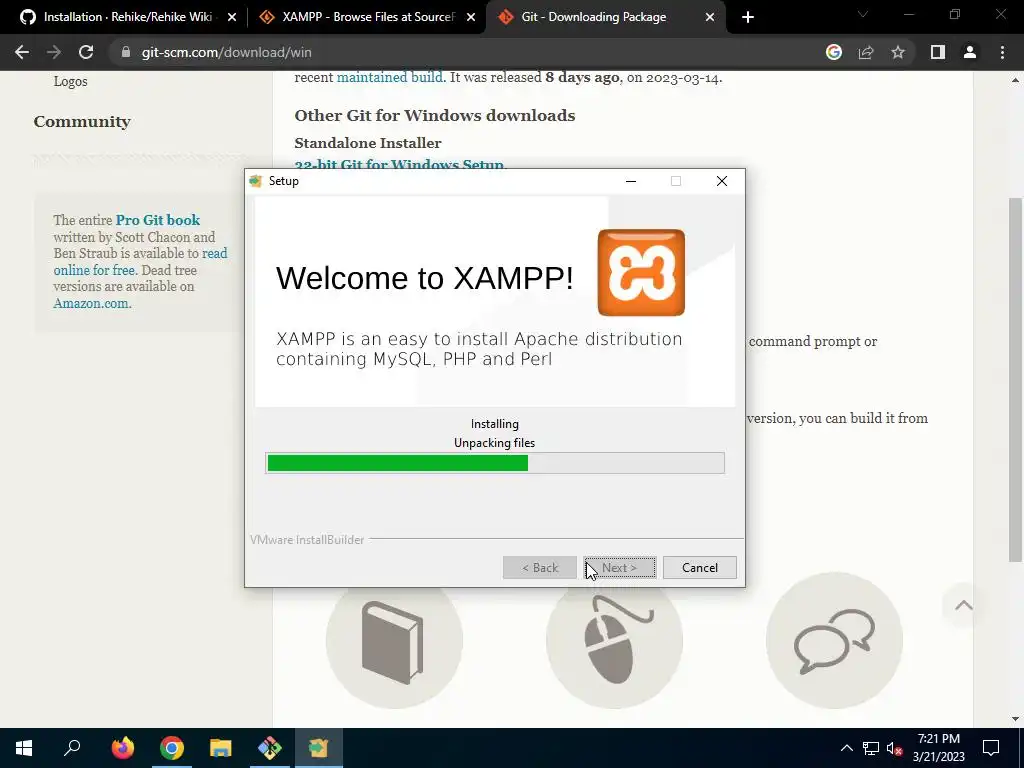Click the scrollbar up arrow
Viewport: 1024px width, 768px height.
1015,80
